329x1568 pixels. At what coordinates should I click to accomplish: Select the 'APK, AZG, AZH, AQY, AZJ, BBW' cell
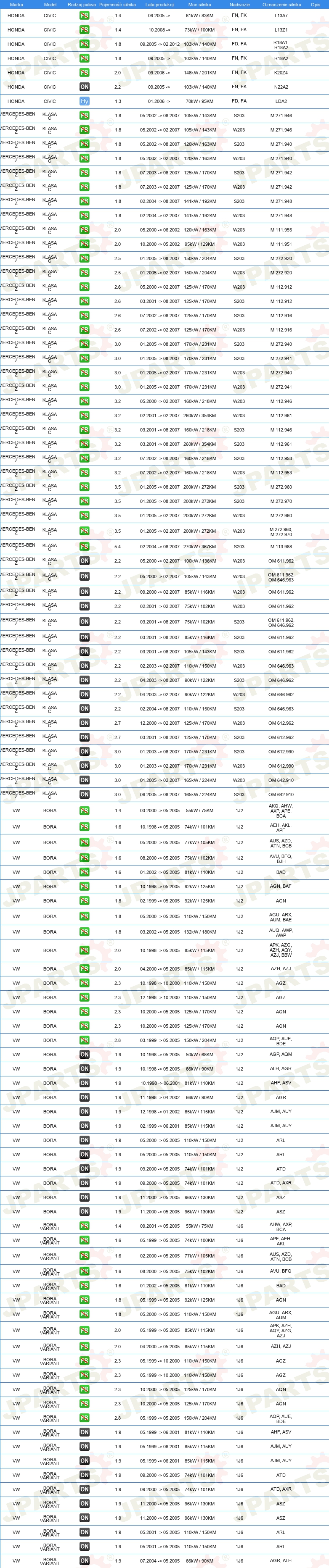281,950
